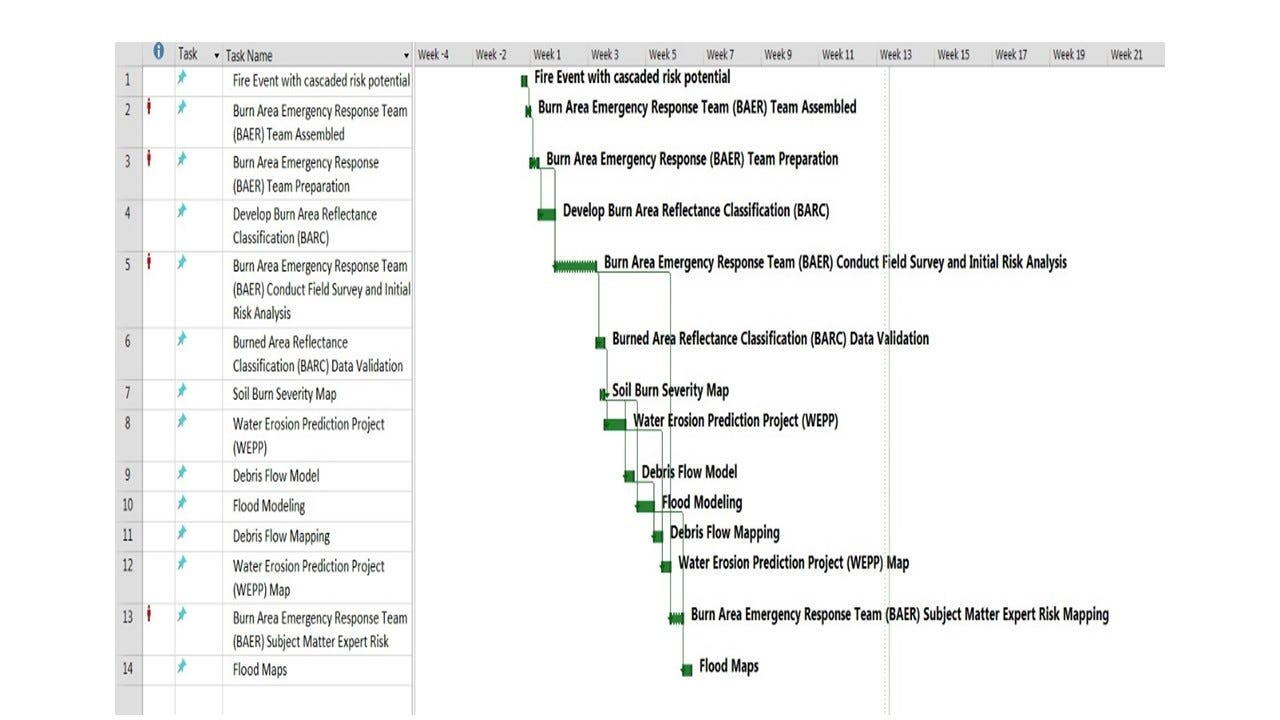Select the Flood Maps Gantt bar

(x=687, y=670)
